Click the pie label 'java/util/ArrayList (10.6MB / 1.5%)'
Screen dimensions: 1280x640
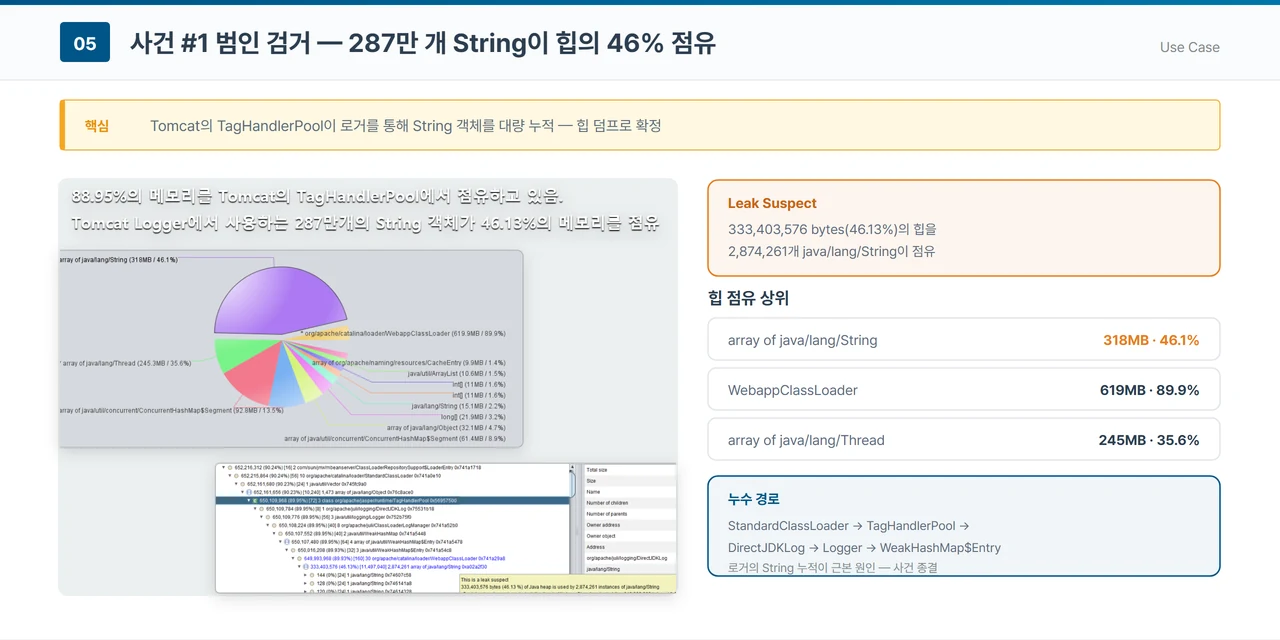pos(456,373)
